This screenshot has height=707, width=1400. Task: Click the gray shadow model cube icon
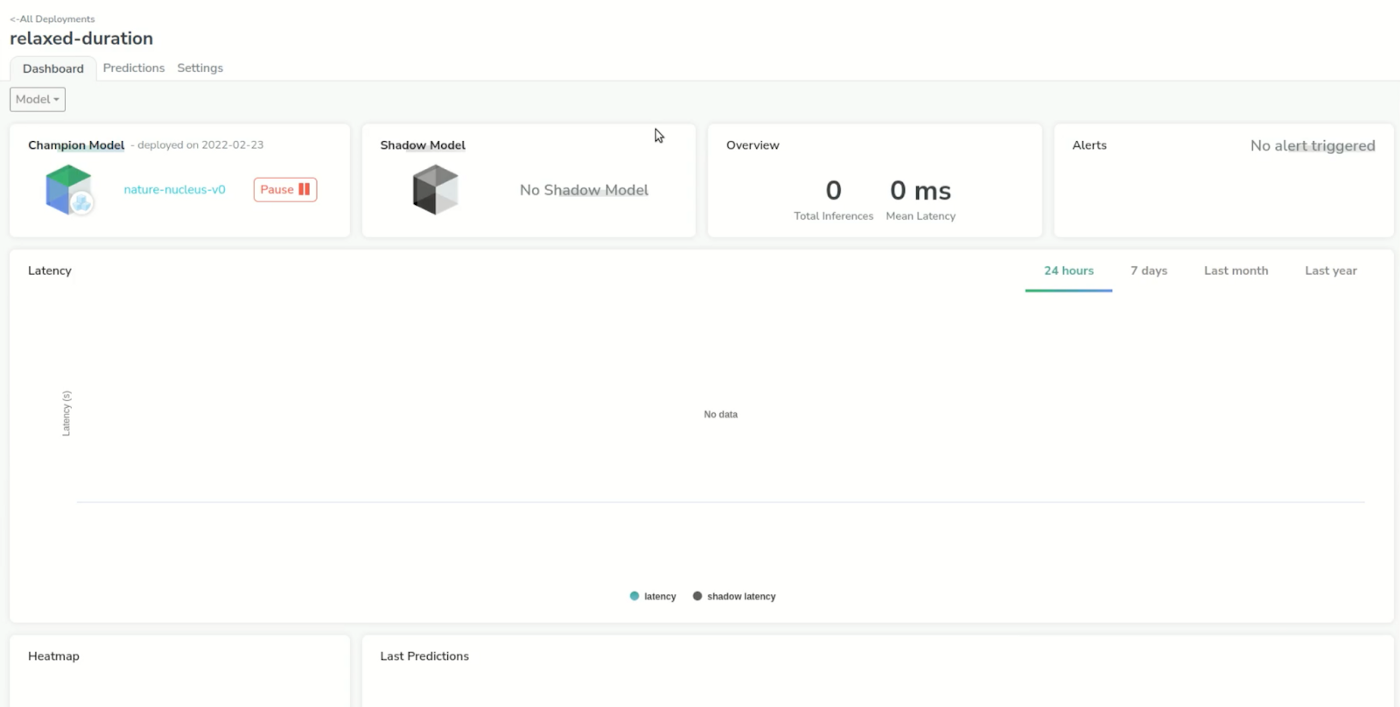pos(435,190)
